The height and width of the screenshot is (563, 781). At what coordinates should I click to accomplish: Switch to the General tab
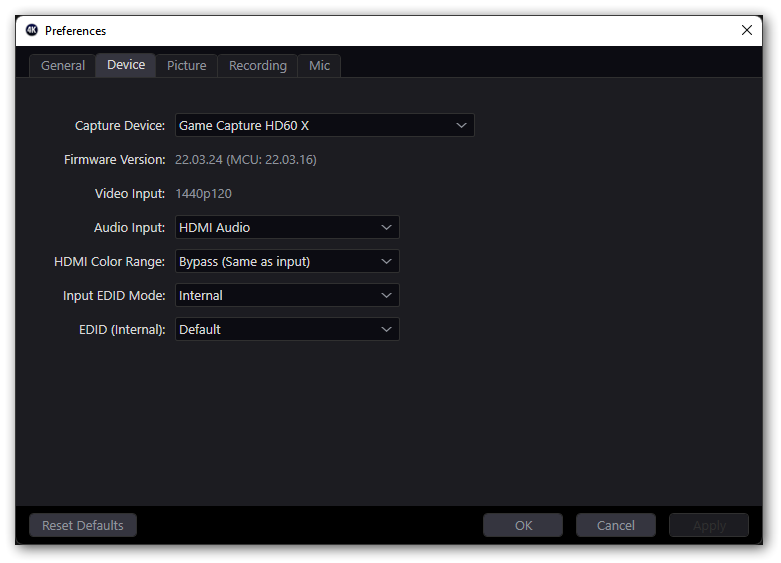click(63, 65)
